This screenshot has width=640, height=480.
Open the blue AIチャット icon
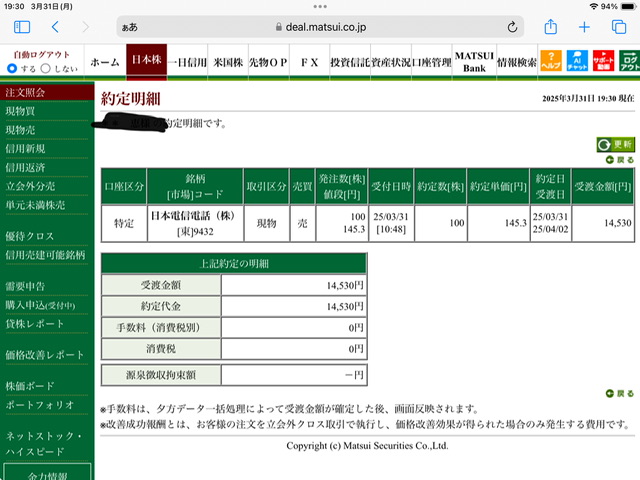(577, 60)
